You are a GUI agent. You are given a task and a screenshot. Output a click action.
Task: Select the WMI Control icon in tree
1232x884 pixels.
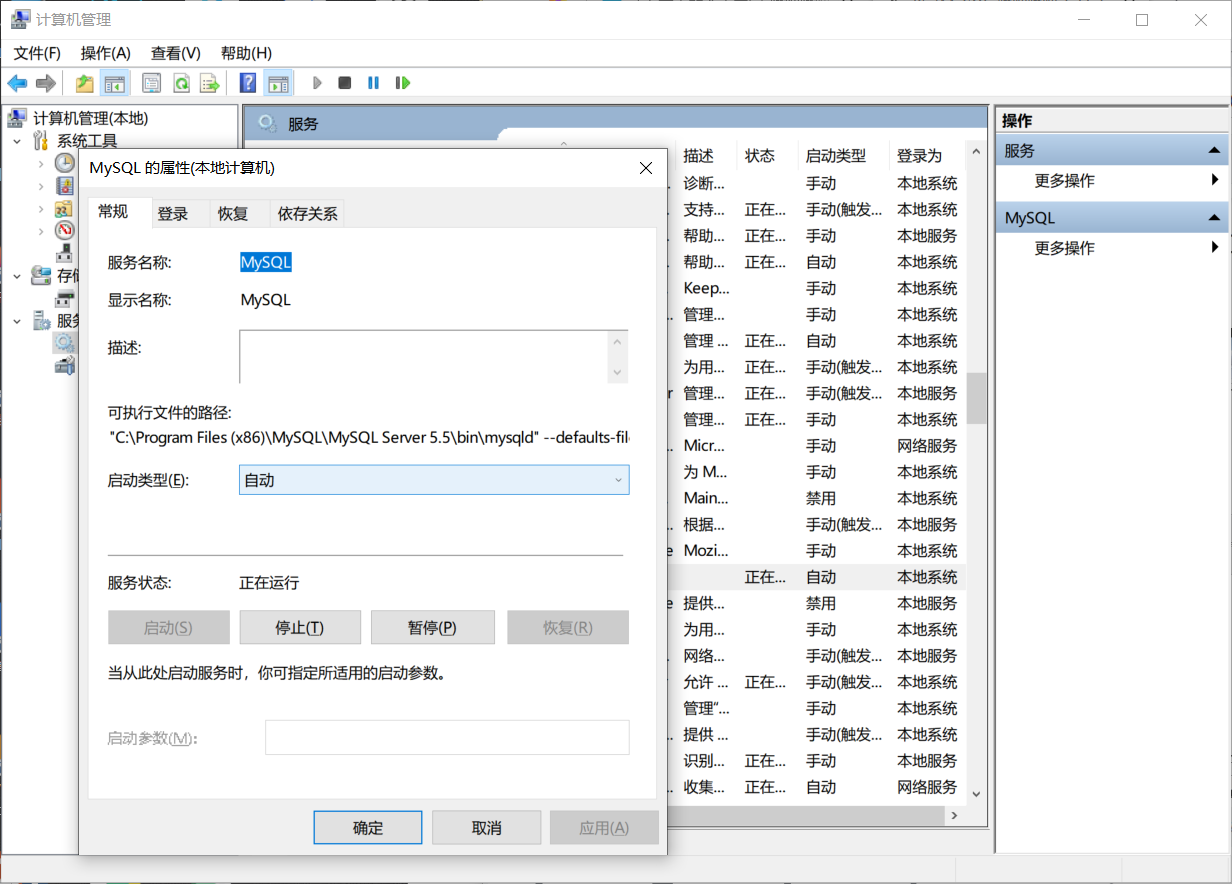coord(65,366)
